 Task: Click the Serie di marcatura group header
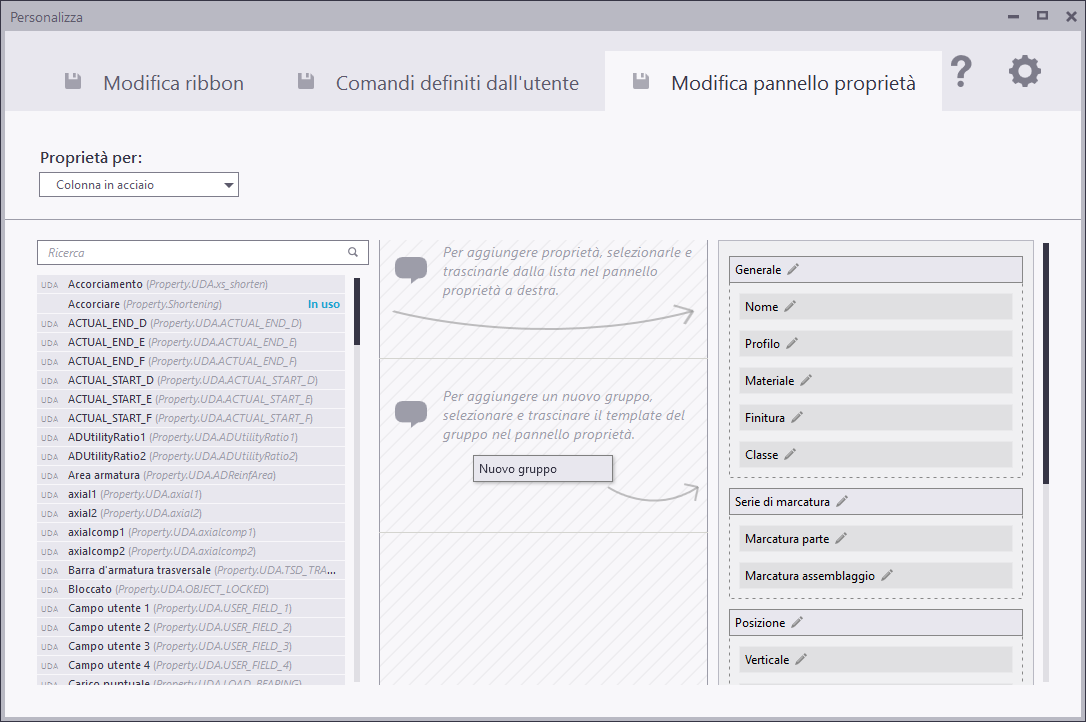pos(875,502)
